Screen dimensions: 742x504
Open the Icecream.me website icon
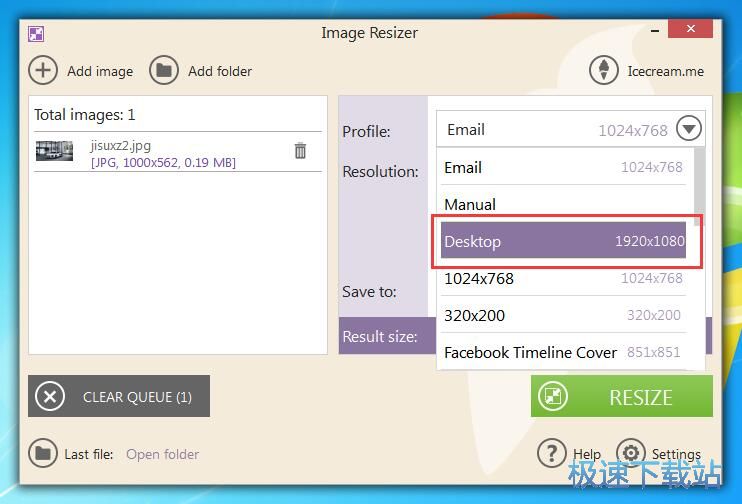click(x=603, y=70)
